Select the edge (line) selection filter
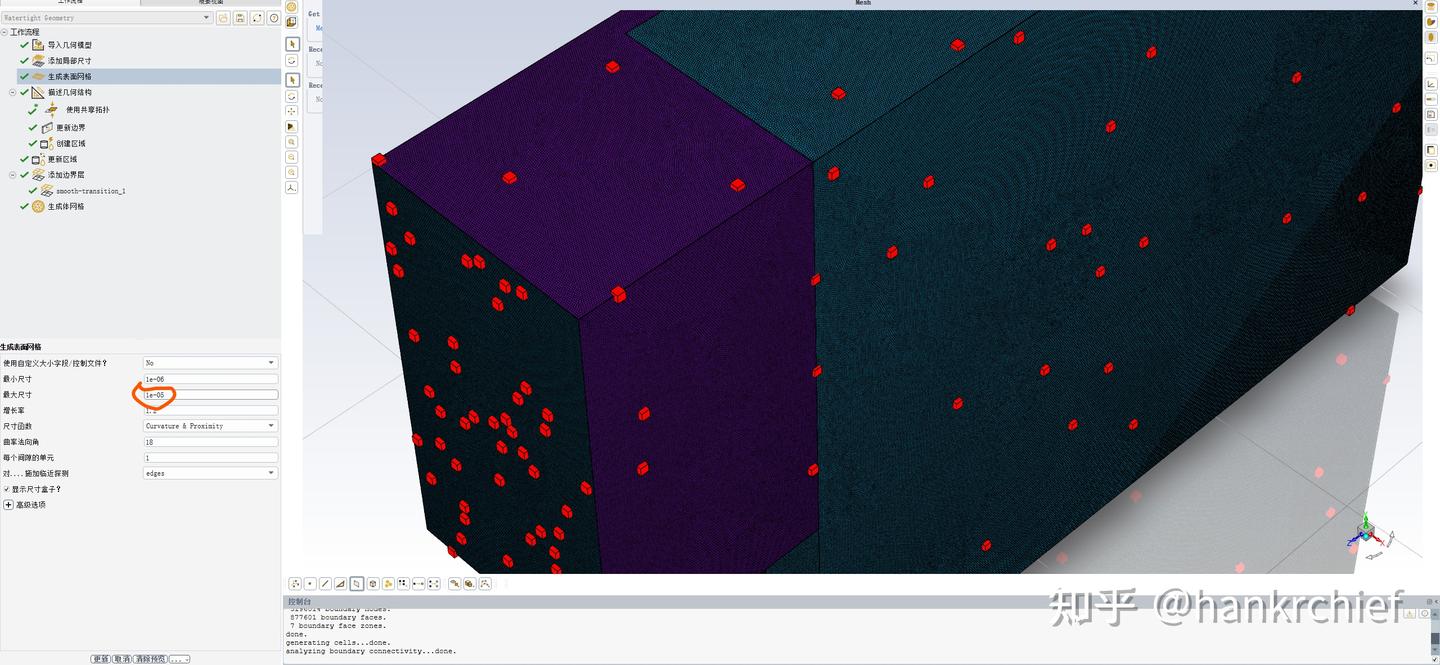This screenshot has height=665, width=1440. 325,584
